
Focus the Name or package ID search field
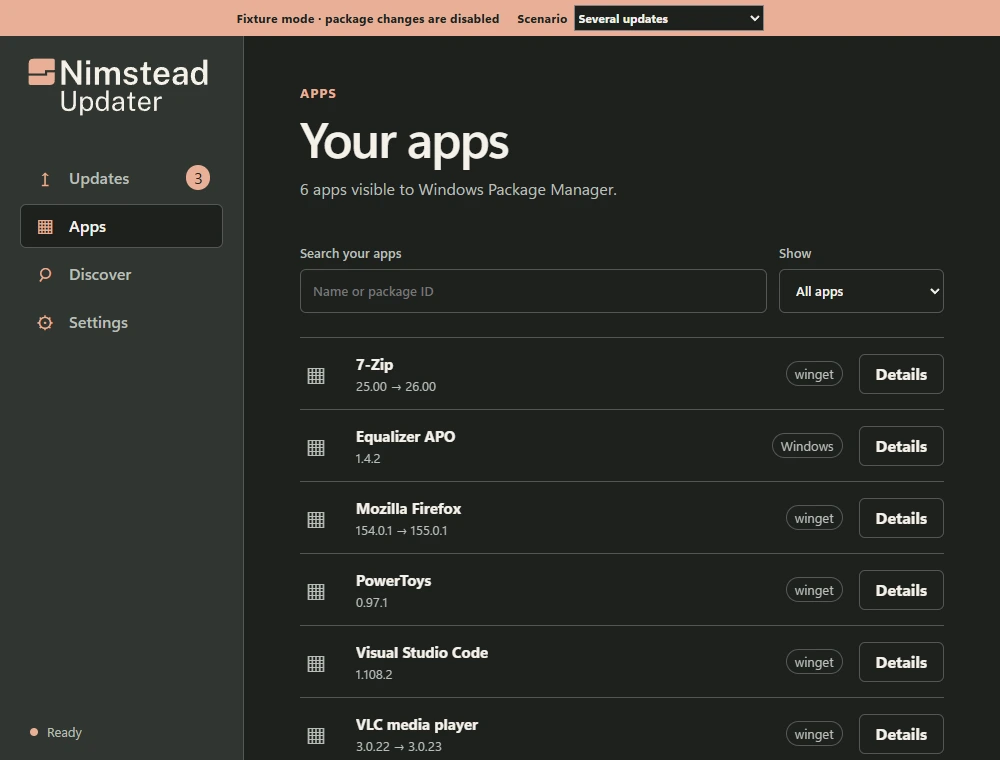click(533, 291)
